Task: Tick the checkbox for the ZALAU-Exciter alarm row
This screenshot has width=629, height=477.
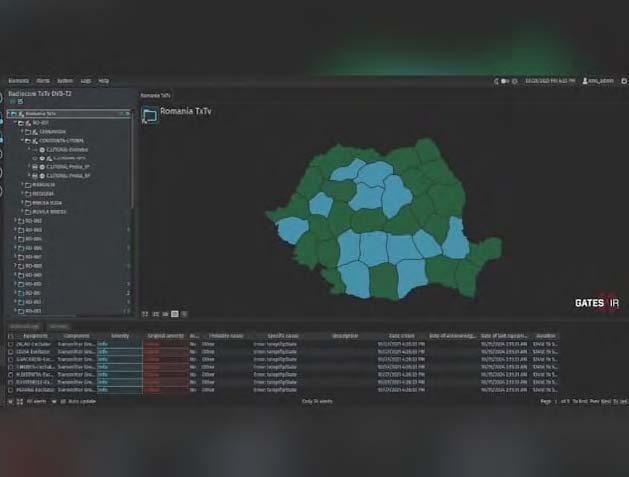Action: (x=11, y=344)
